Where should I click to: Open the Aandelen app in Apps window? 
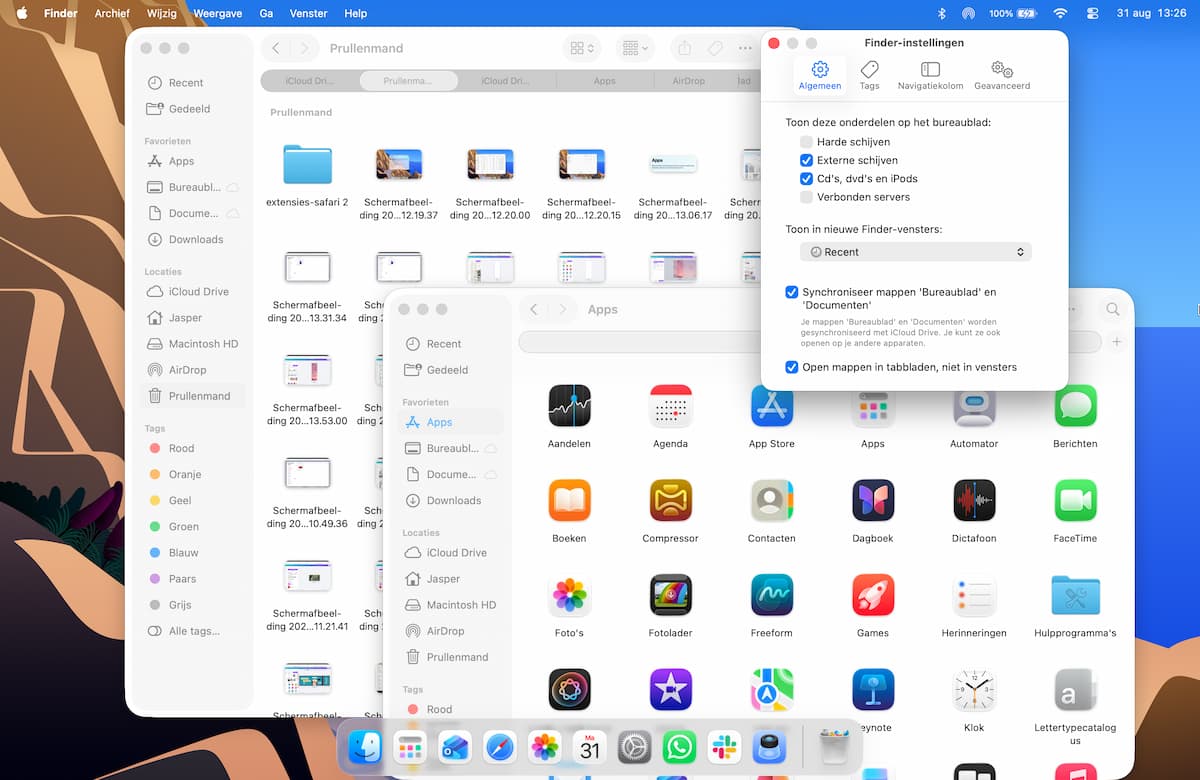click(x=569, y=406)
